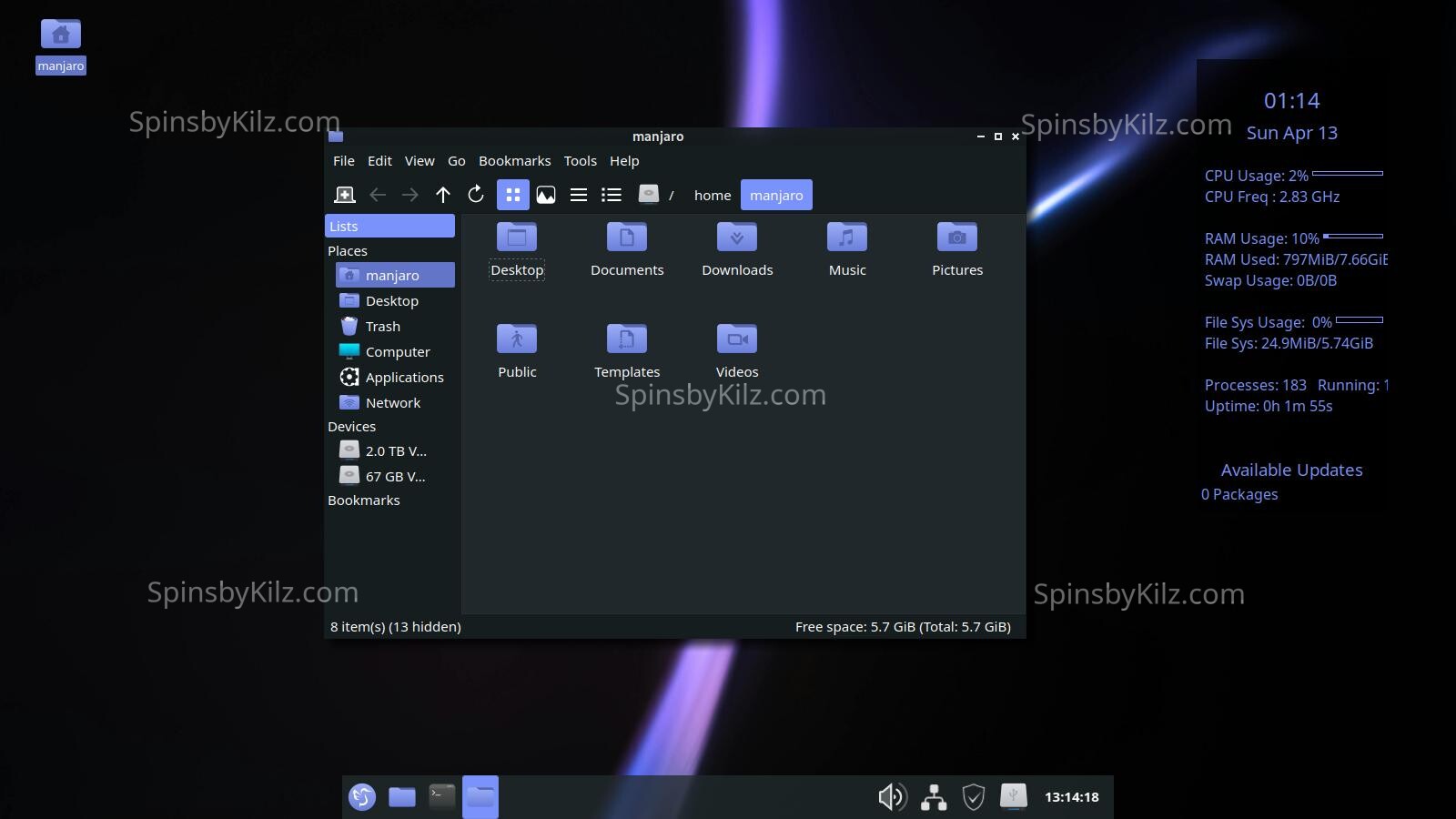Launch terminal from the panel

[x=442, y=797]
